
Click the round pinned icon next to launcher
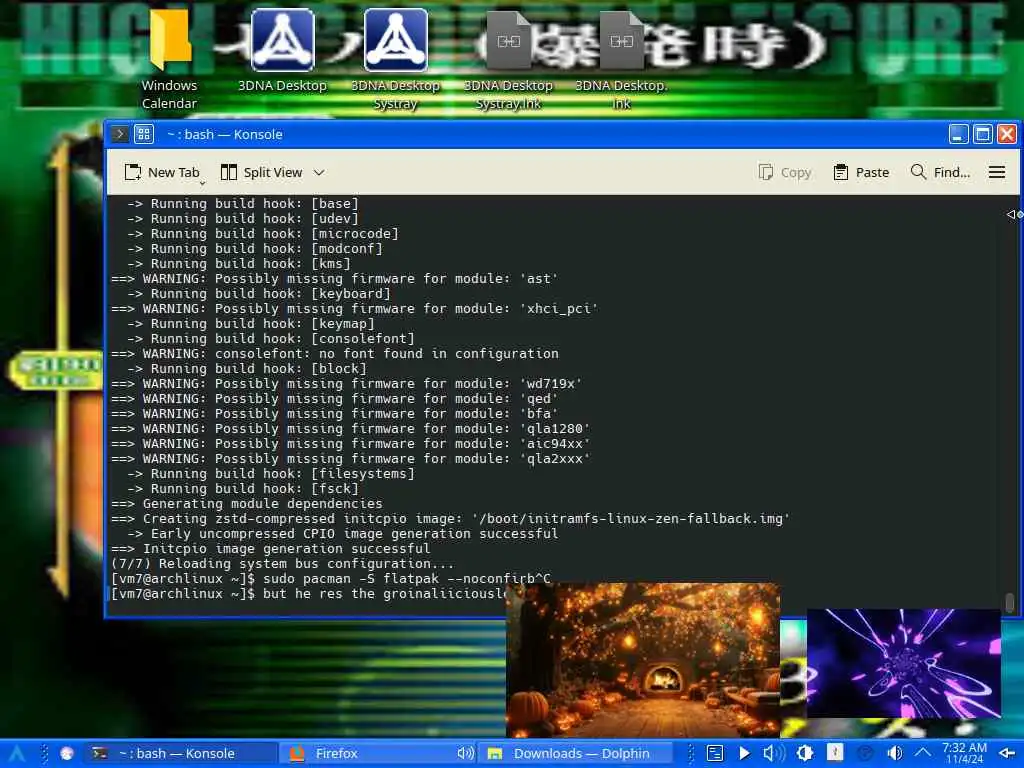click(67, 754)
